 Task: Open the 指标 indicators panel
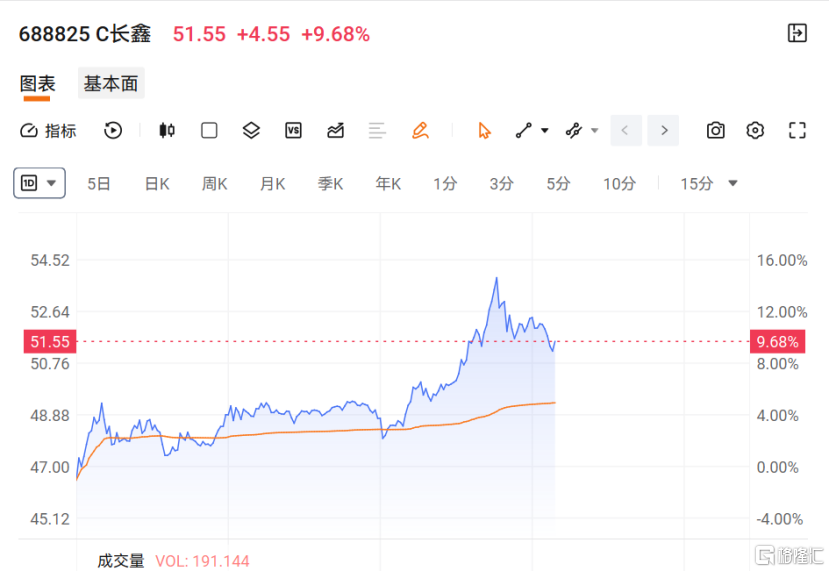[x=48, y=131]
